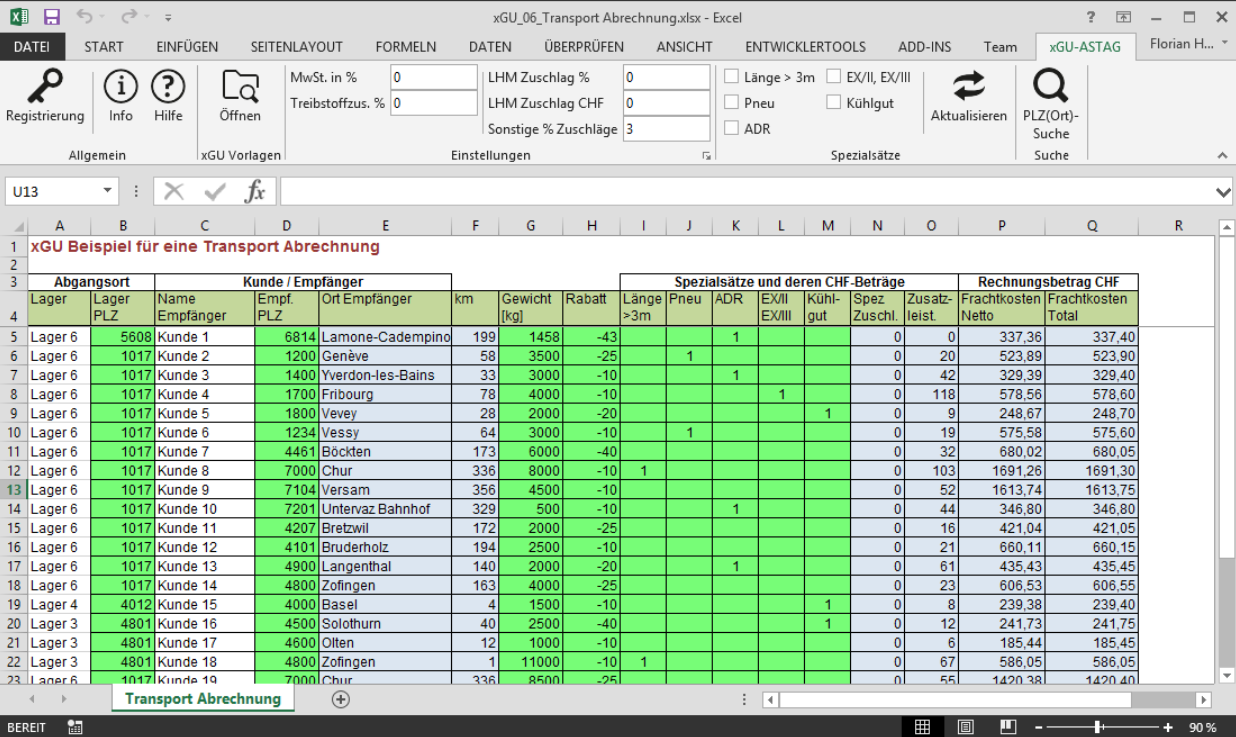Screen dimensions: 1236x737
Task: Click cell containing Lamone-Cadempino
Action: click(385, 337)
